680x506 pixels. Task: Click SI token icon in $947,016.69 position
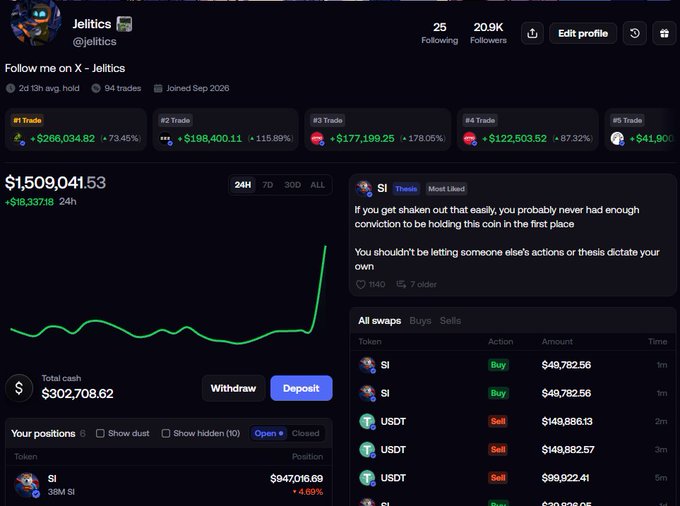(x=27, y=485)
